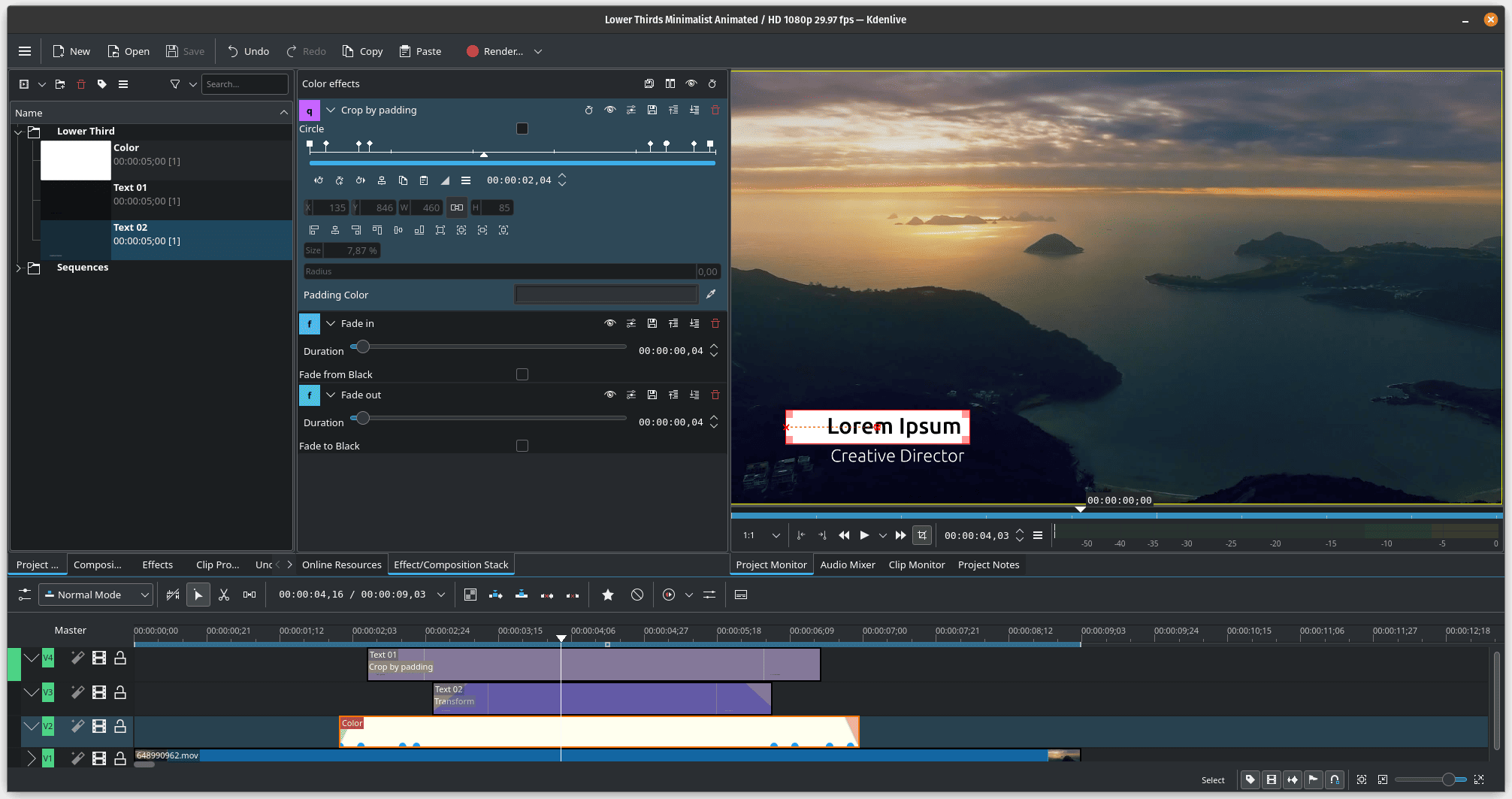Viewport: 1512px width, 799px height.
Task: Open the Project Notes tab
Action: 989,564
